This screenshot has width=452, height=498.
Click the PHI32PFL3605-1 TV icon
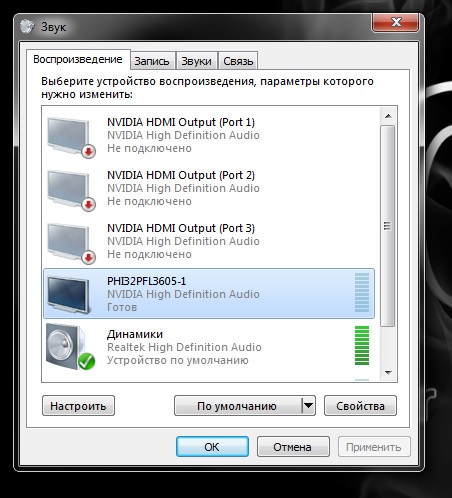69,294
